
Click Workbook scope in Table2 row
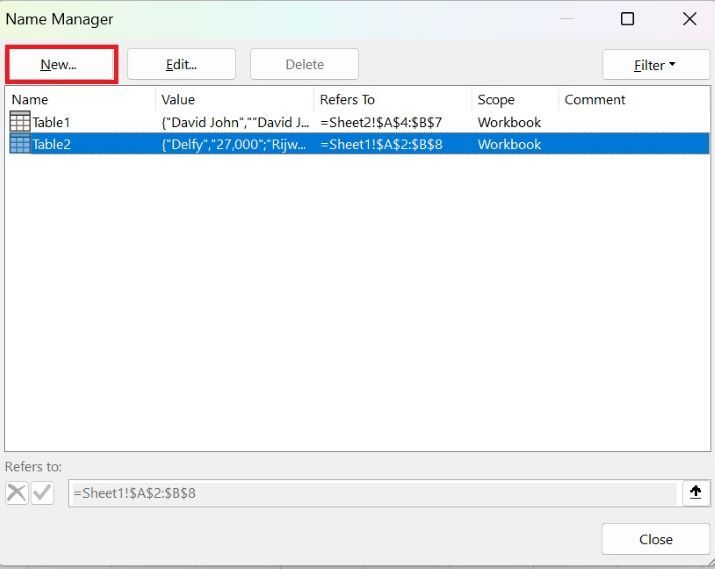509,144
